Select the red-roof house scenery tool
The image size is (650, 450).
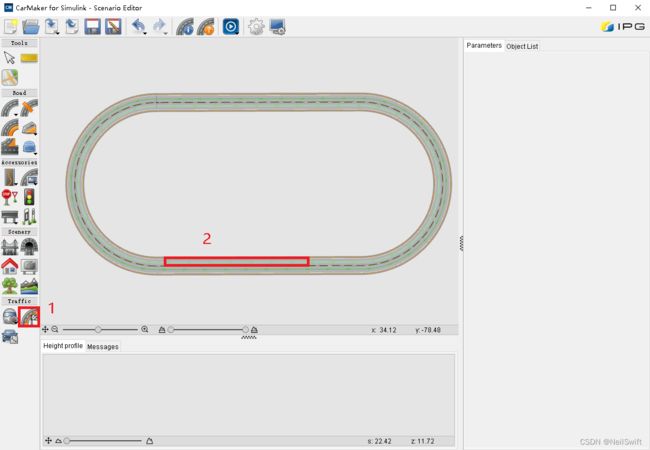[10, 266]
